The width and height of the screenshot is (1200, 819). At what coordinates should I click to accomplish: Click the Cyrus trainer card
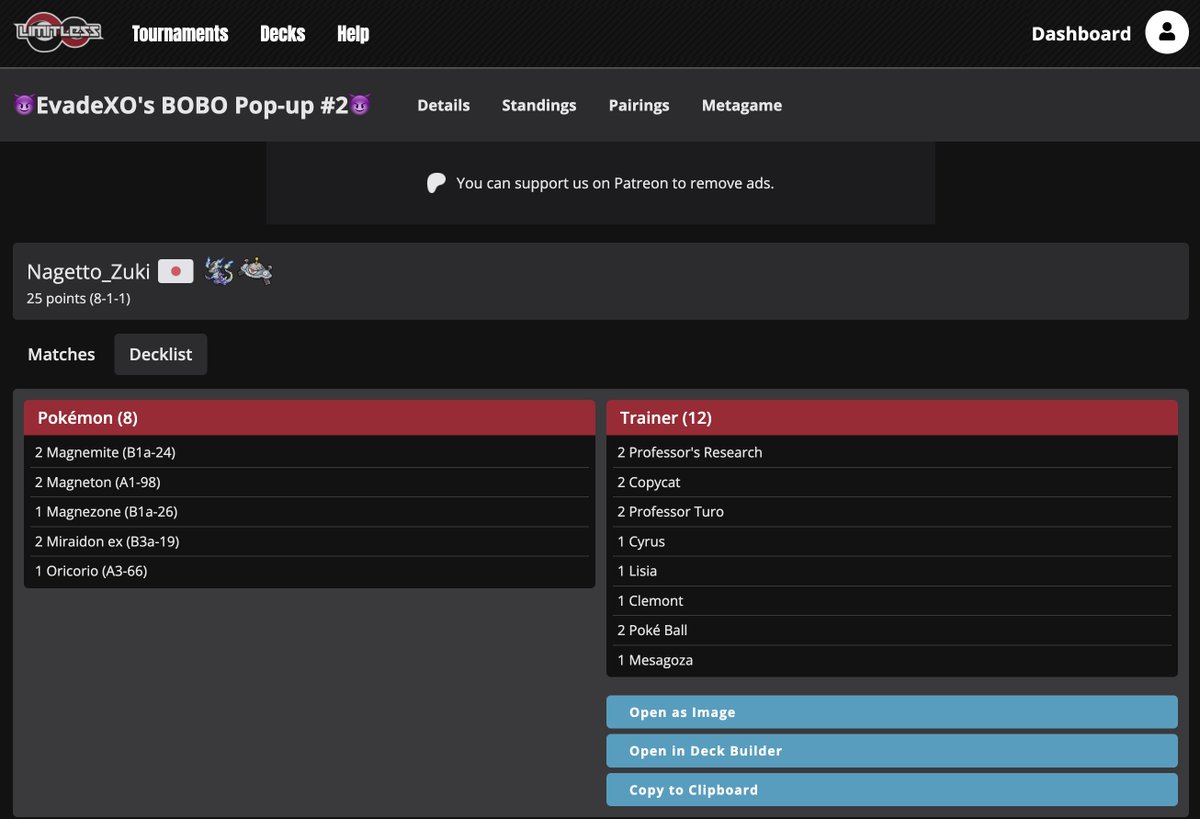892,541
